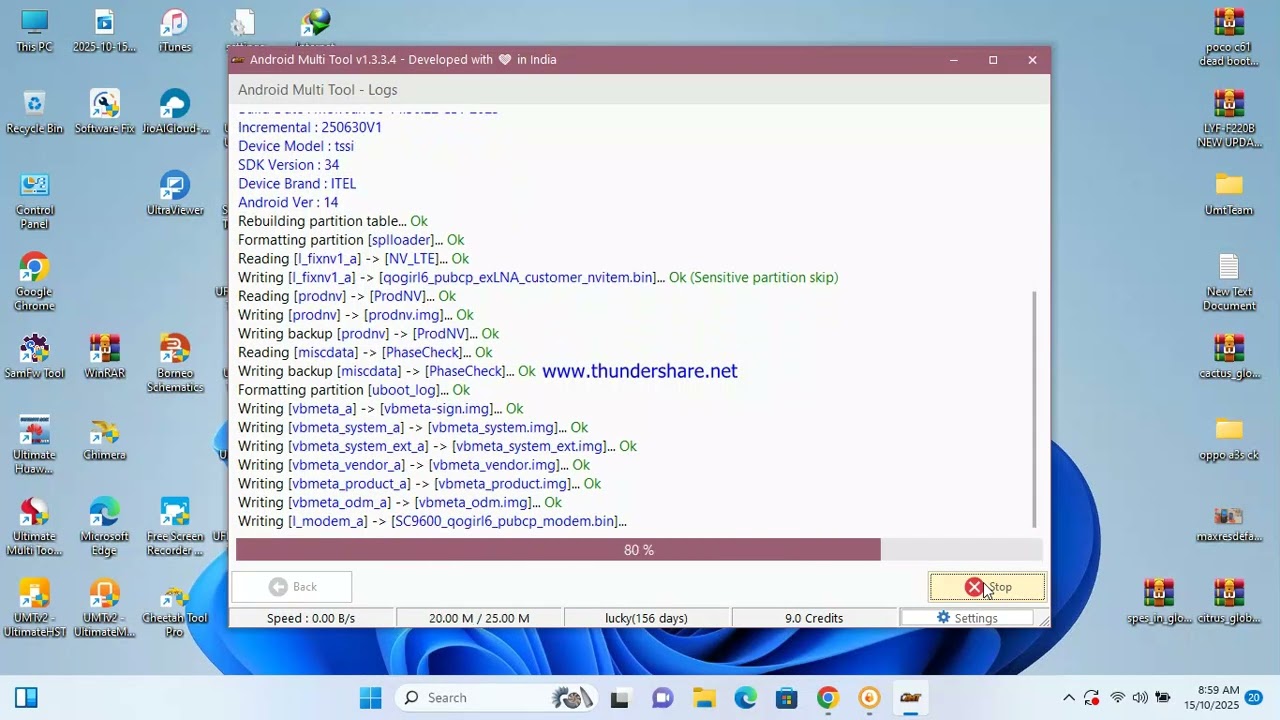Viewport: 1280px width, 720px height.
Task: Select LYF-F220B NEW UPDA archive on desktop
Action: click(x=1229, y=119)
